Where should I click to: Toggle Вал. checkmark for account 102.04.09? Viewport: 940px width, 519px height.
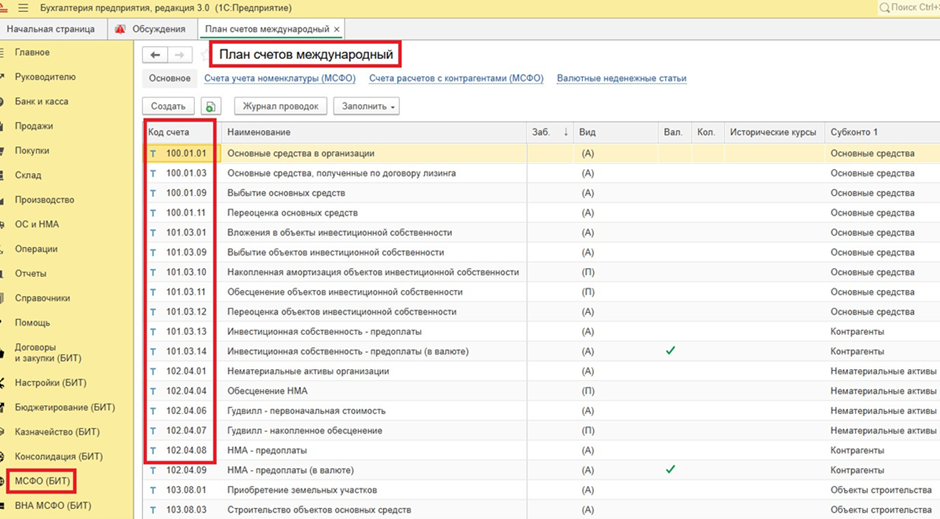tap(670, 469)
